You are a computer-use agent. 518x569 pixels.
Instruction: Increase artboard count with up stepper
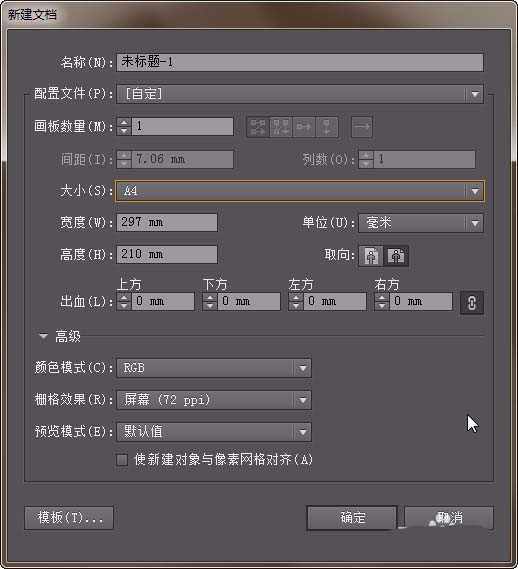[x=124, y=123]
